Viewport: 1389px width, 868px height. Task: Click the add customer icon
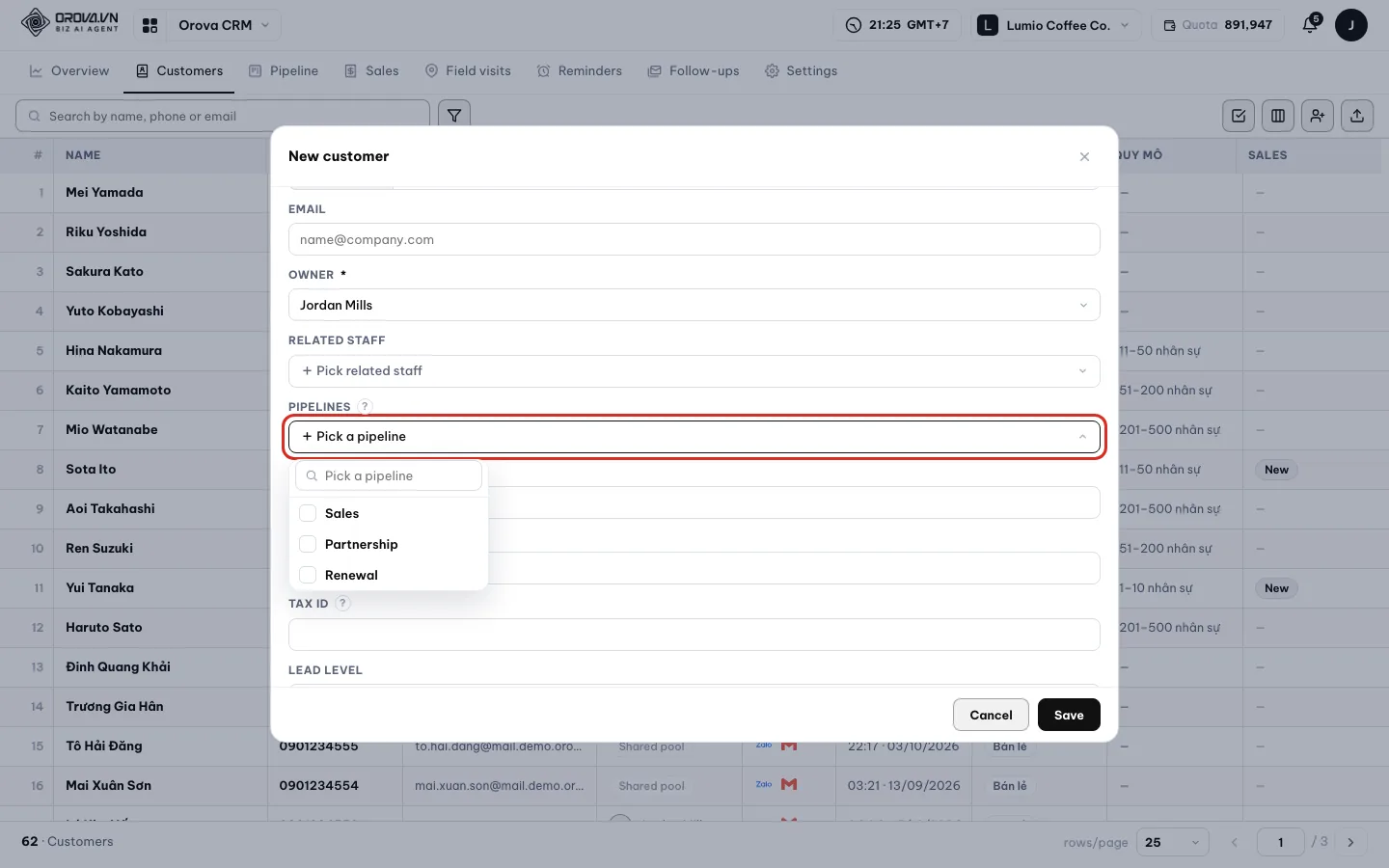tap(1318, 116)
